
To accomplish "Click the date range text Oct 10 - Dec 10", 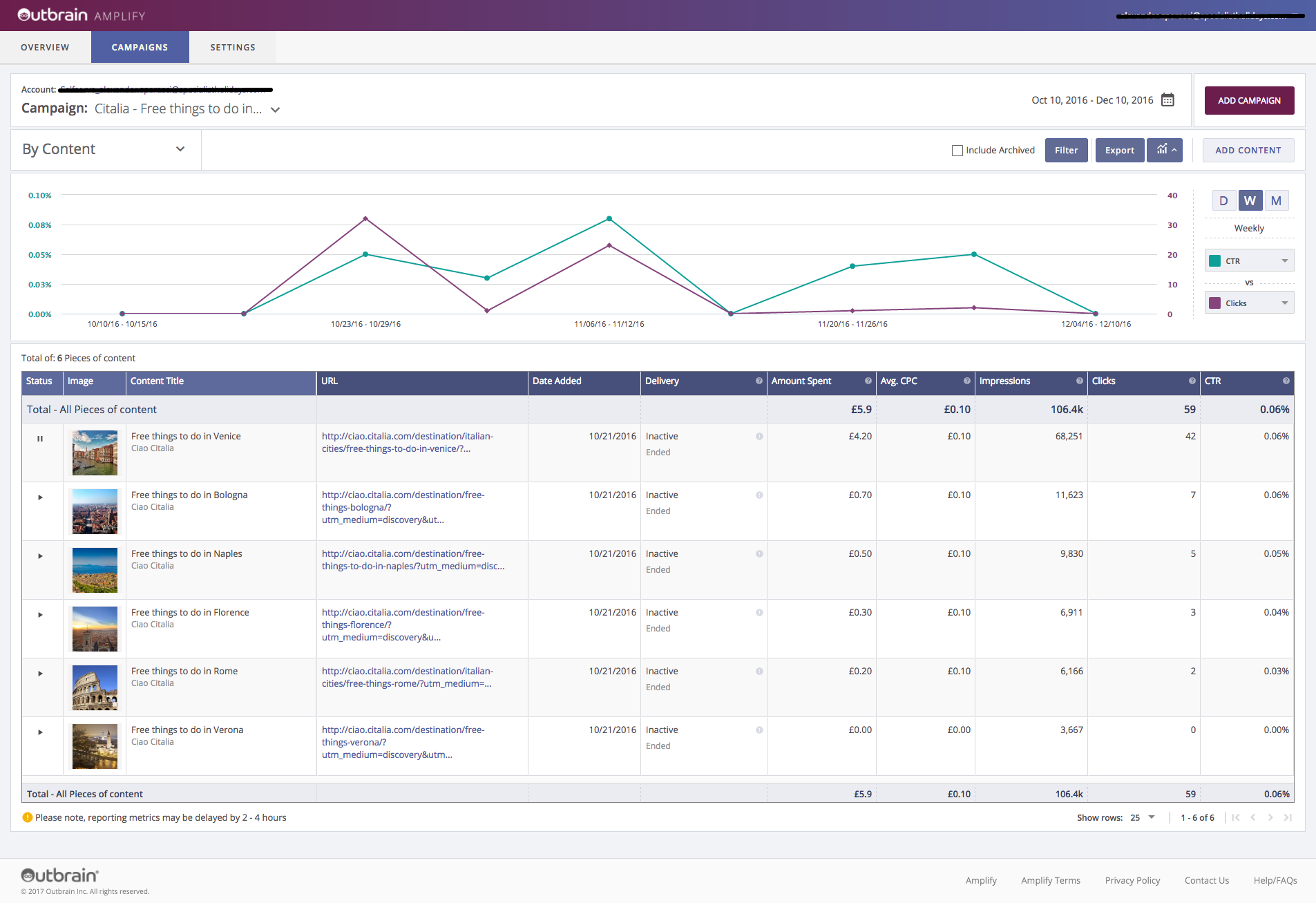I will pyautogui.click(x=1092, y=100).
